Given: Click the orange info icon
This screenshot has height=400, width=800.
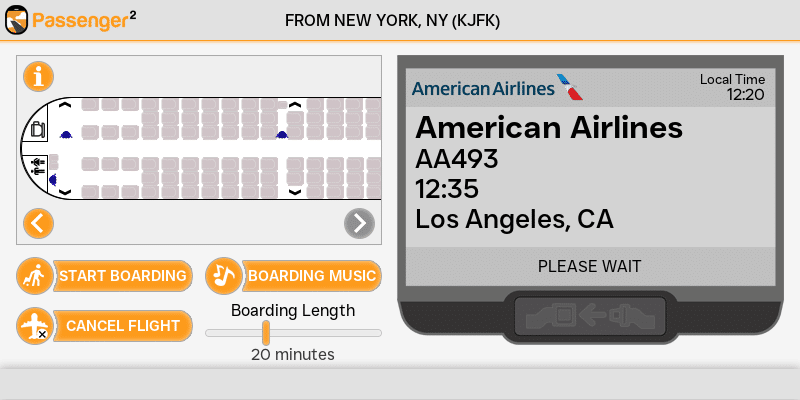Looking at the screenshot, I should tap(38, 75).
